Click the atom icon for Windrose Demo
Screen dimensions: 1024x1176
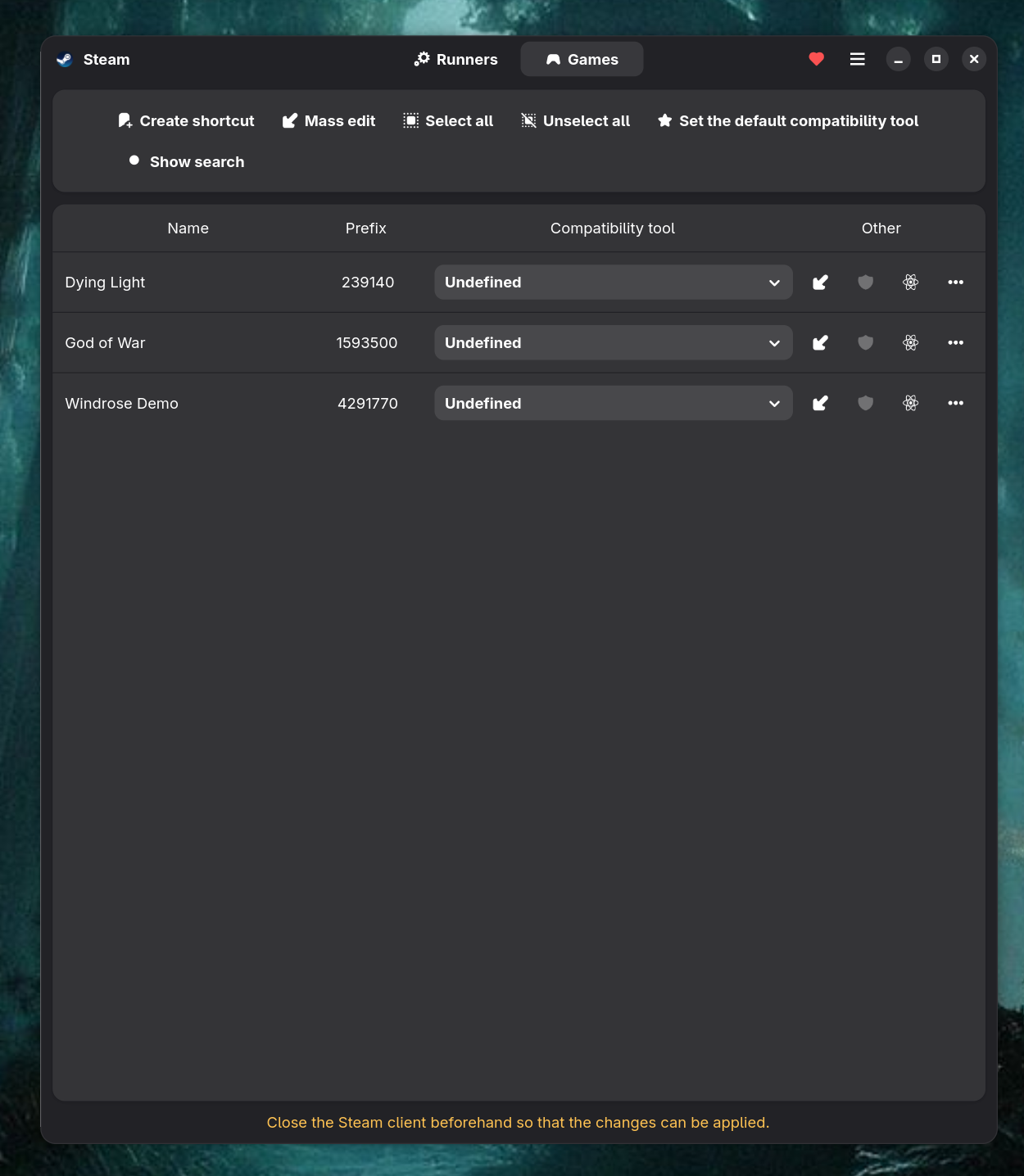click(910, 403)
